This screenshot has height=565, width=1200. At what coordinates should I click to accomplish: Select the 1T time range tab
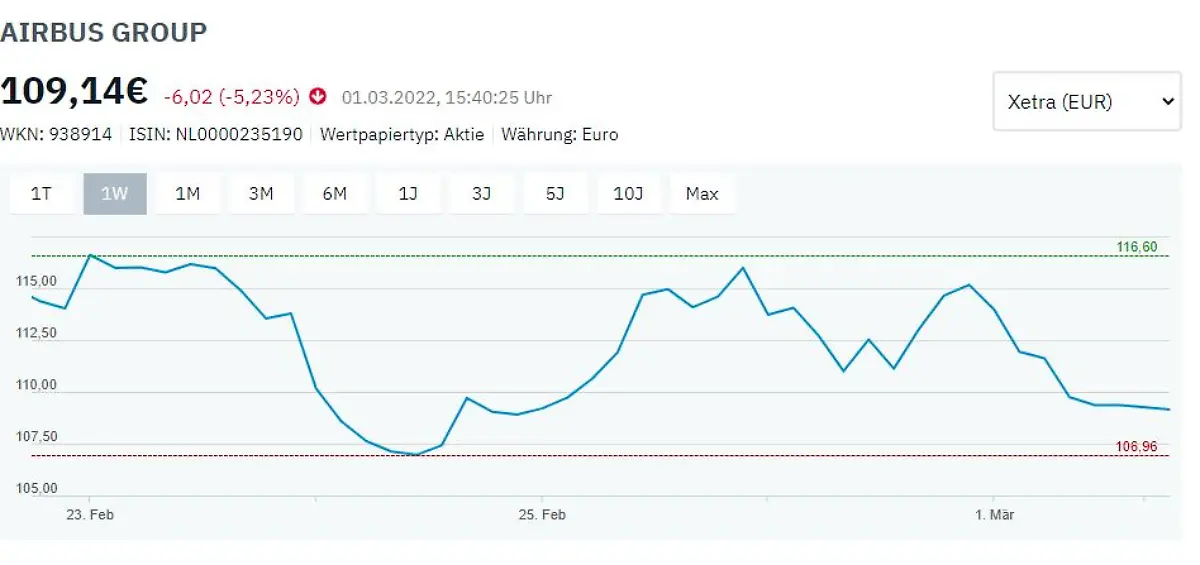tap(41, 194)
